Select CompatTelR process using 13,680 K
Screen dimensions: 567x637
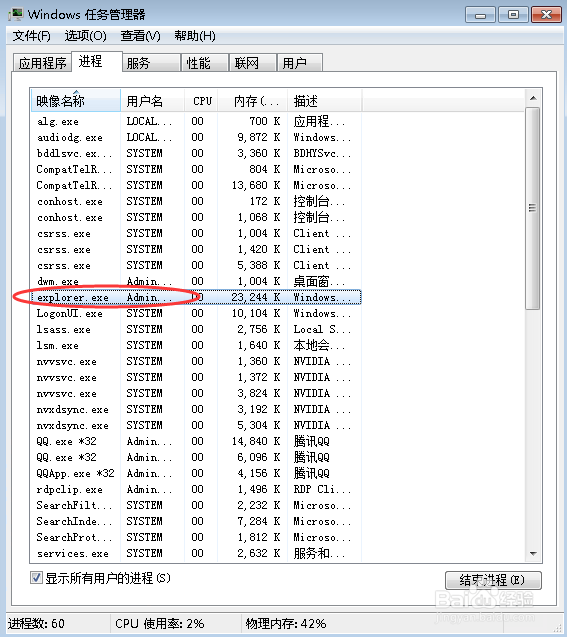tap(196, 185)
